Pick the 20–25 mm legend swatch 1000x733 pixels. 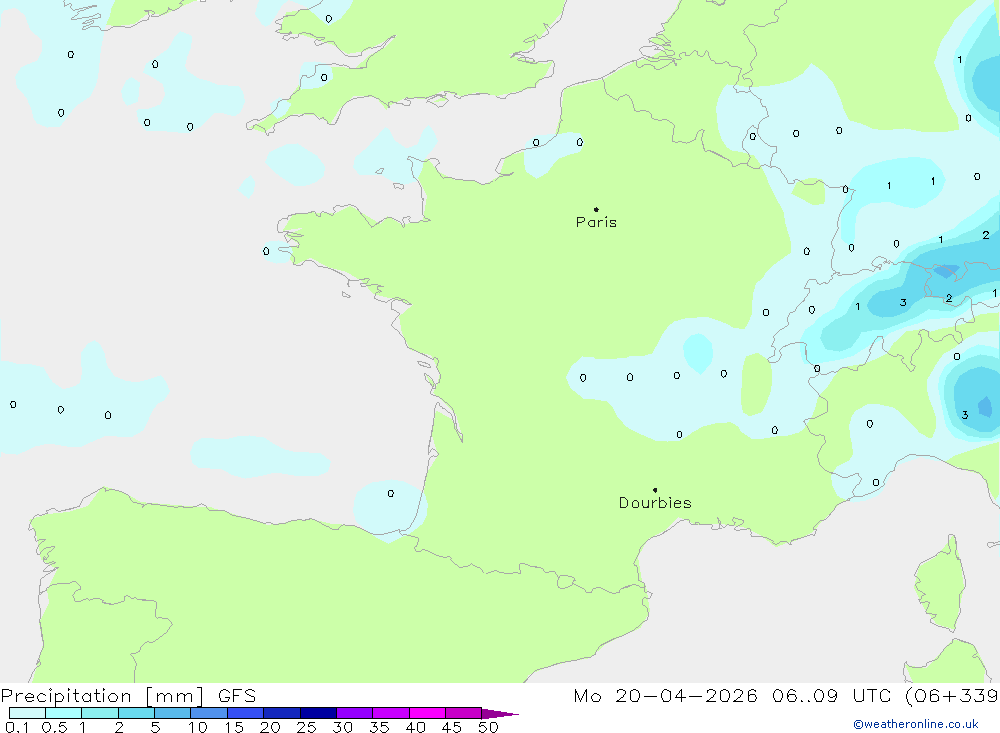pos(281,713)
